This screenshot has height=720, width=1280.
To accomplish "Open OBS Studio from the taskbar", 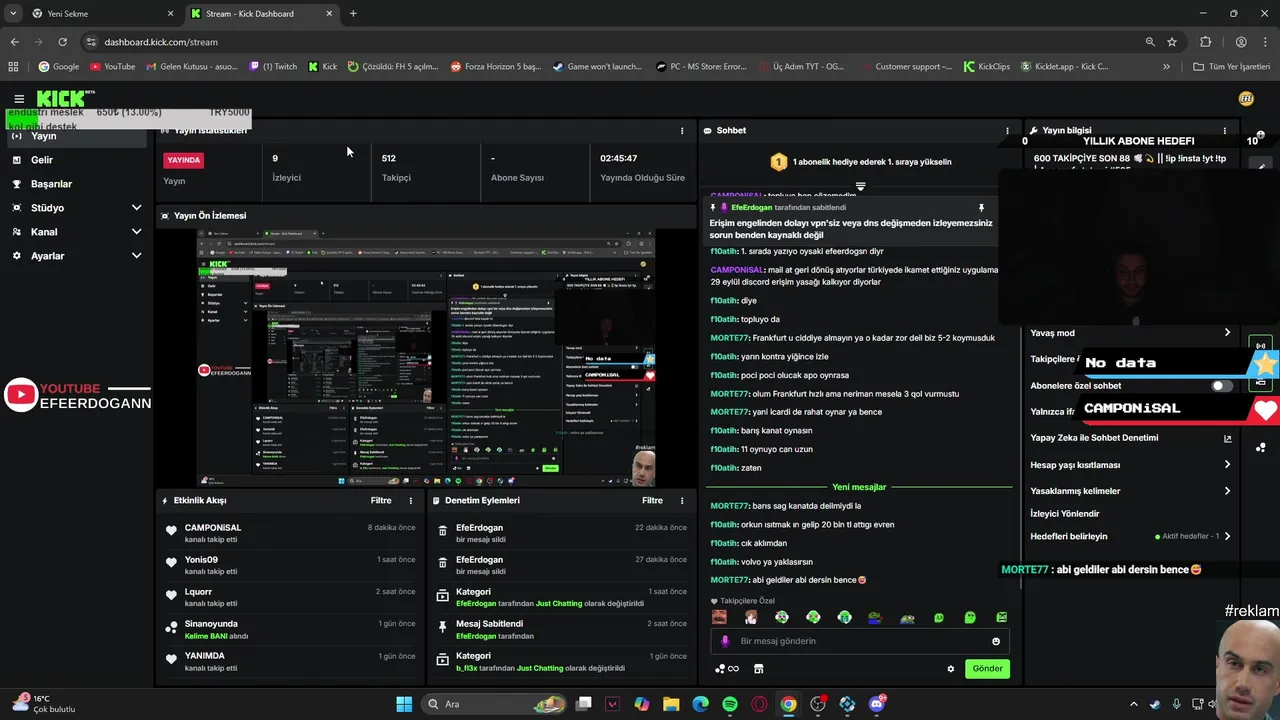I will [818, 704].
